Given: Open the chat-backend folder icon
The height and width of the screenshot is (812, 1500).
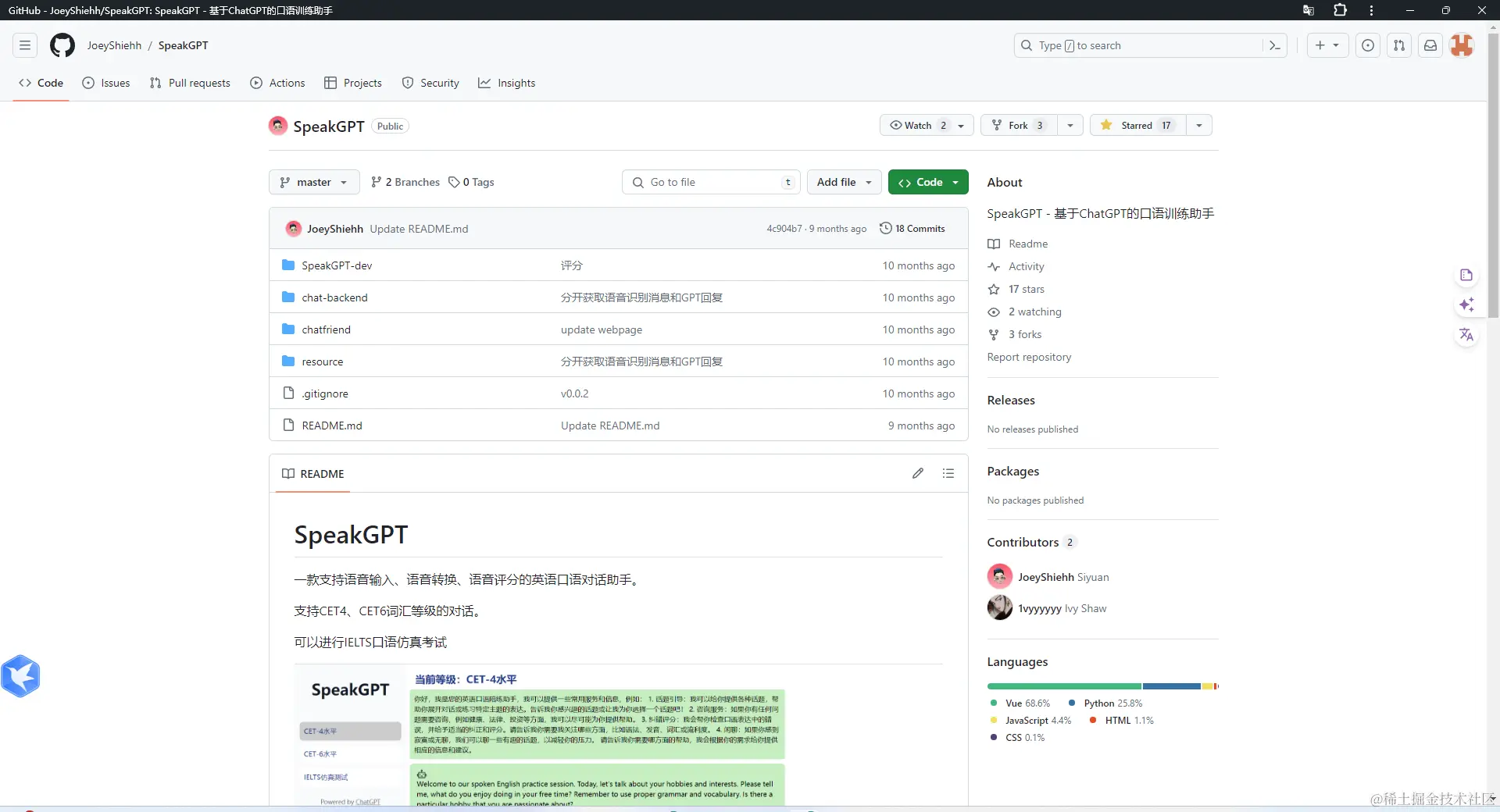Looking at the screenshot, I should pyautogui.click(x=288, y=297).
